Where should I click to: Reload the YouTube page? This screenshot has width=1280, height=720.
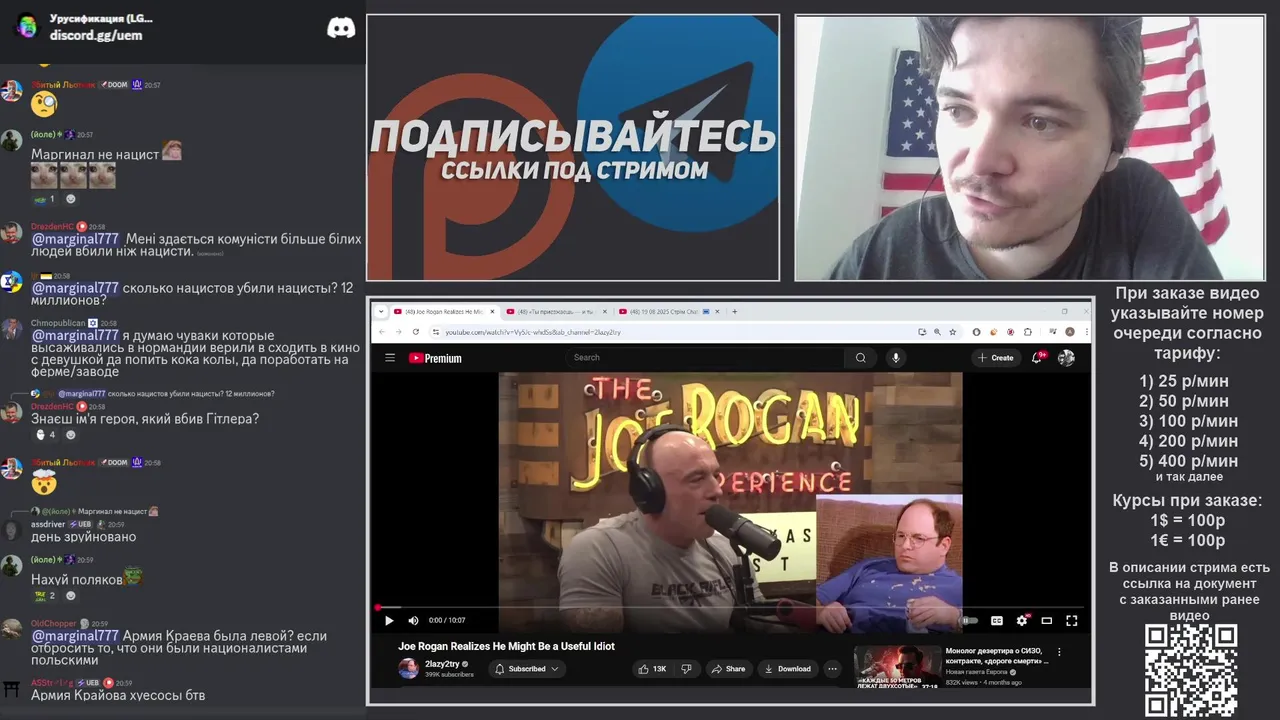point(416,332)
